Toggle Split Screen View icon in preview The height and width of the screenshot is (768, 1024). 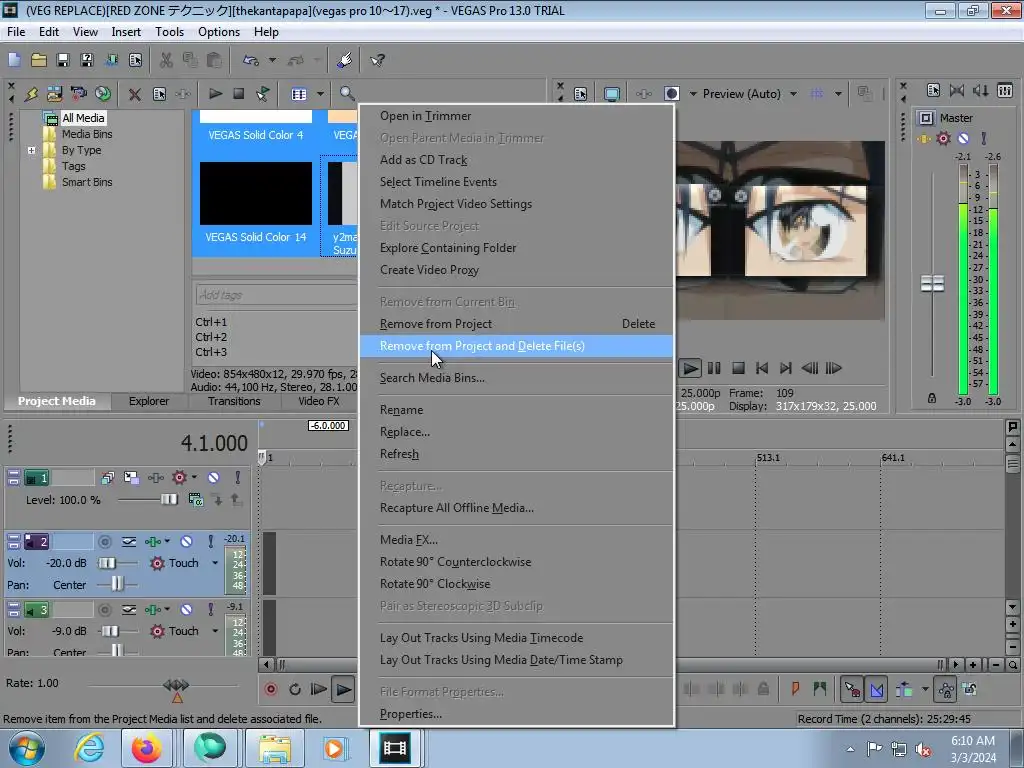tap(671, 94)
